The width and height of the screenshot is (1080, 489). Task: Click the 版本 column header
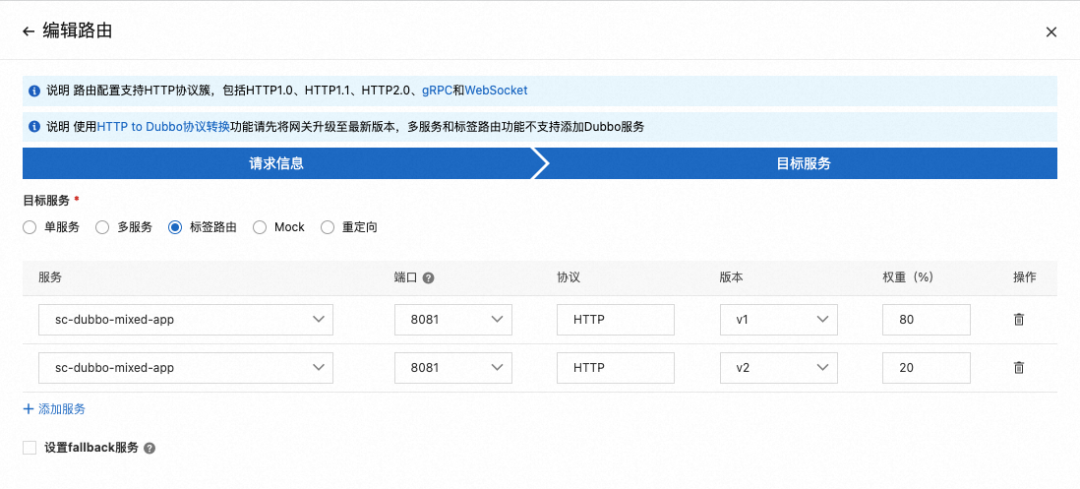coord(731,277)
